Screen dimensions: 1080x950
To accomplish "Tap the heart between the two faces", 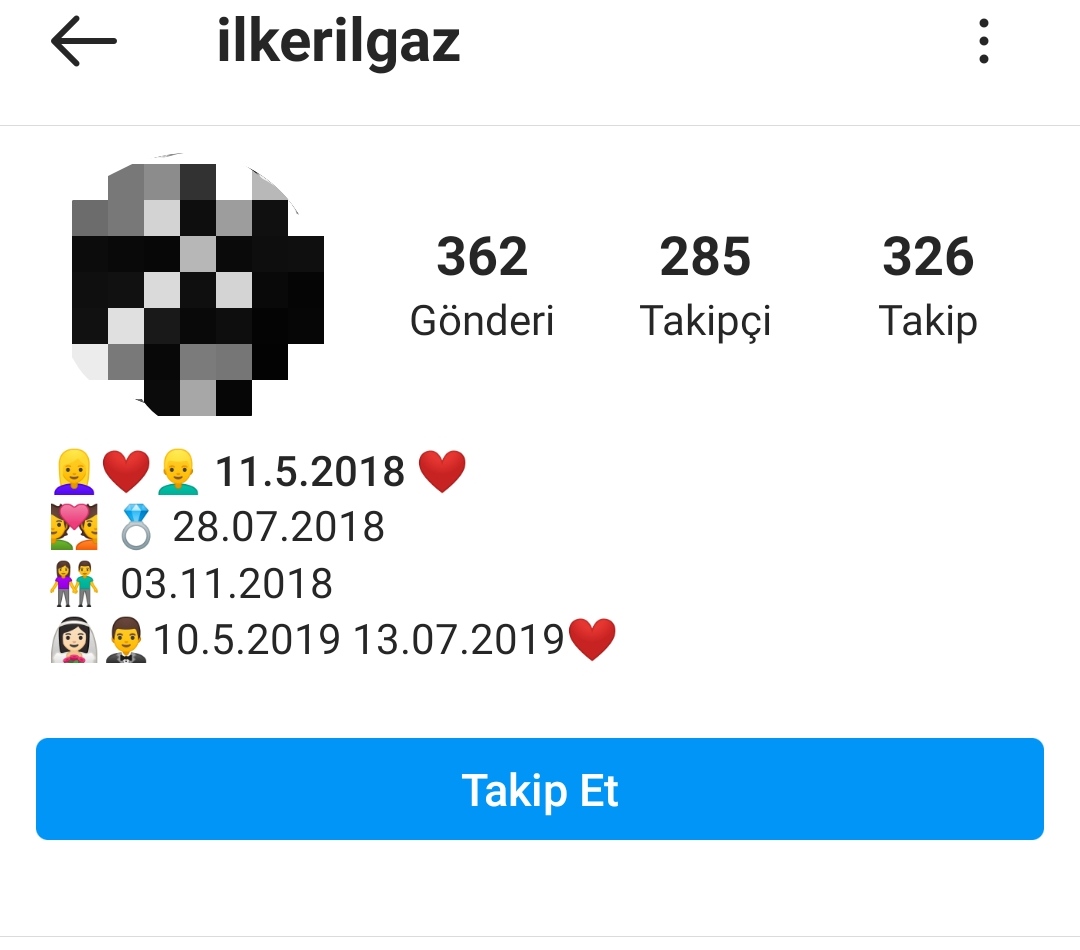I will [126, 472].
